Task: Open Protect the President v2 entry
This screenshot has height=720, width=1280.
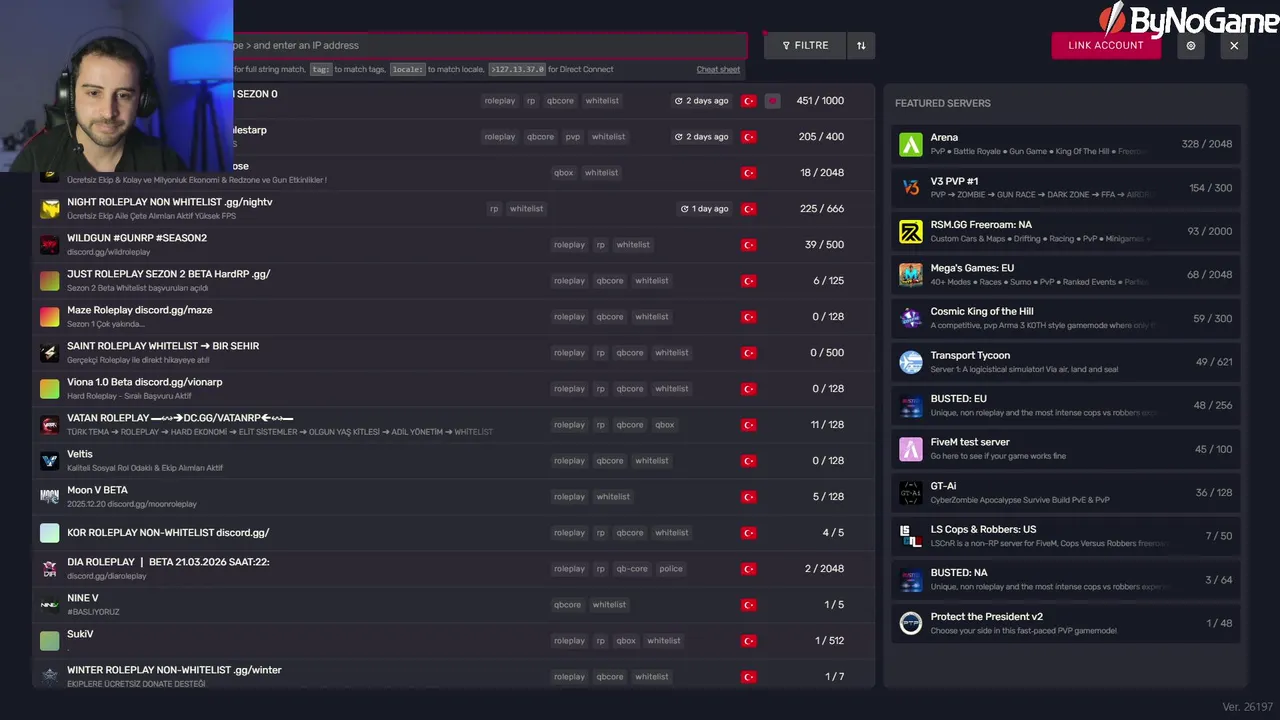Action: pyautogui.click(x=1066, y=623)
